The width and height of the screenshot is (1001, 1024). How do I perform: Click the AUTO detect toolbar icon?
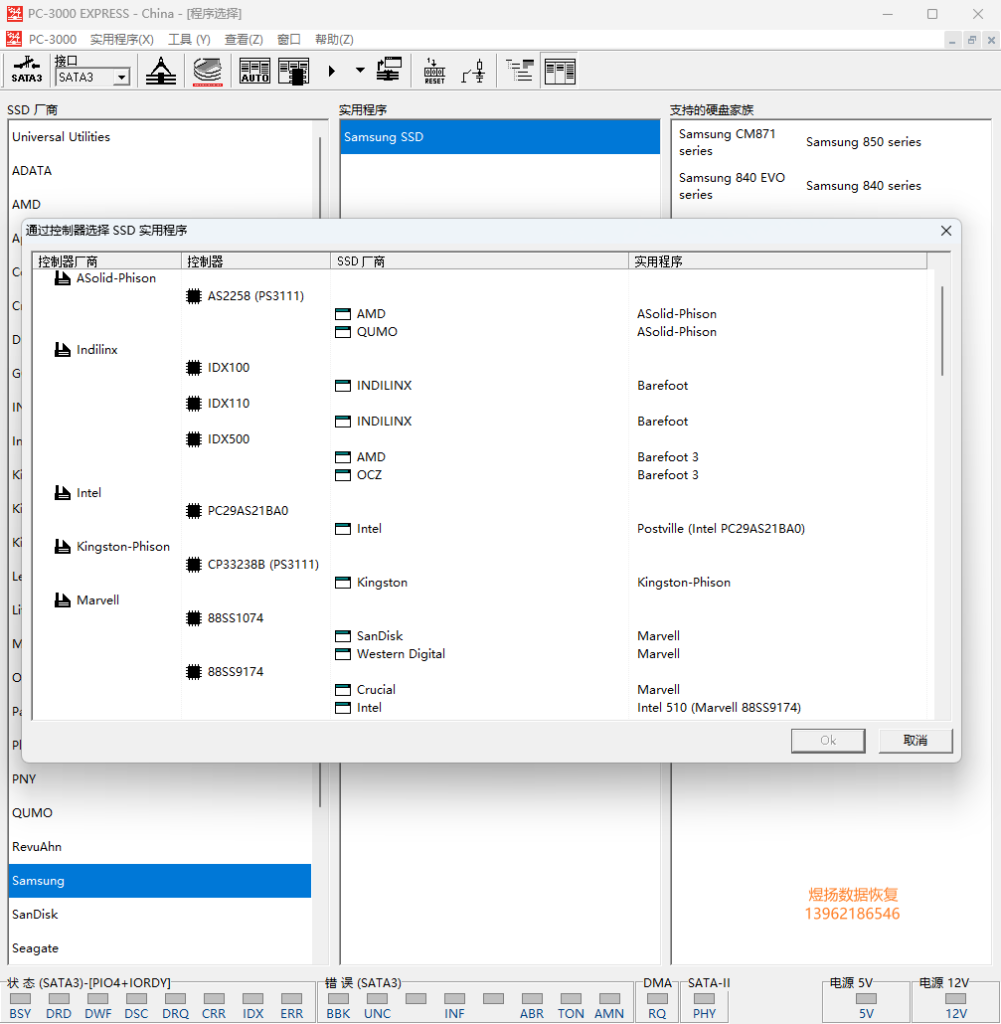click(x=255, y=71)
